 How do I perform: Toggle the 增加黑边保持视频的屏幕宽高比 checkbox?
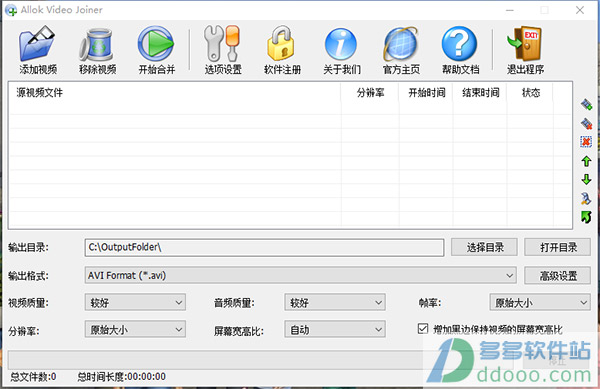click(423, 329)
